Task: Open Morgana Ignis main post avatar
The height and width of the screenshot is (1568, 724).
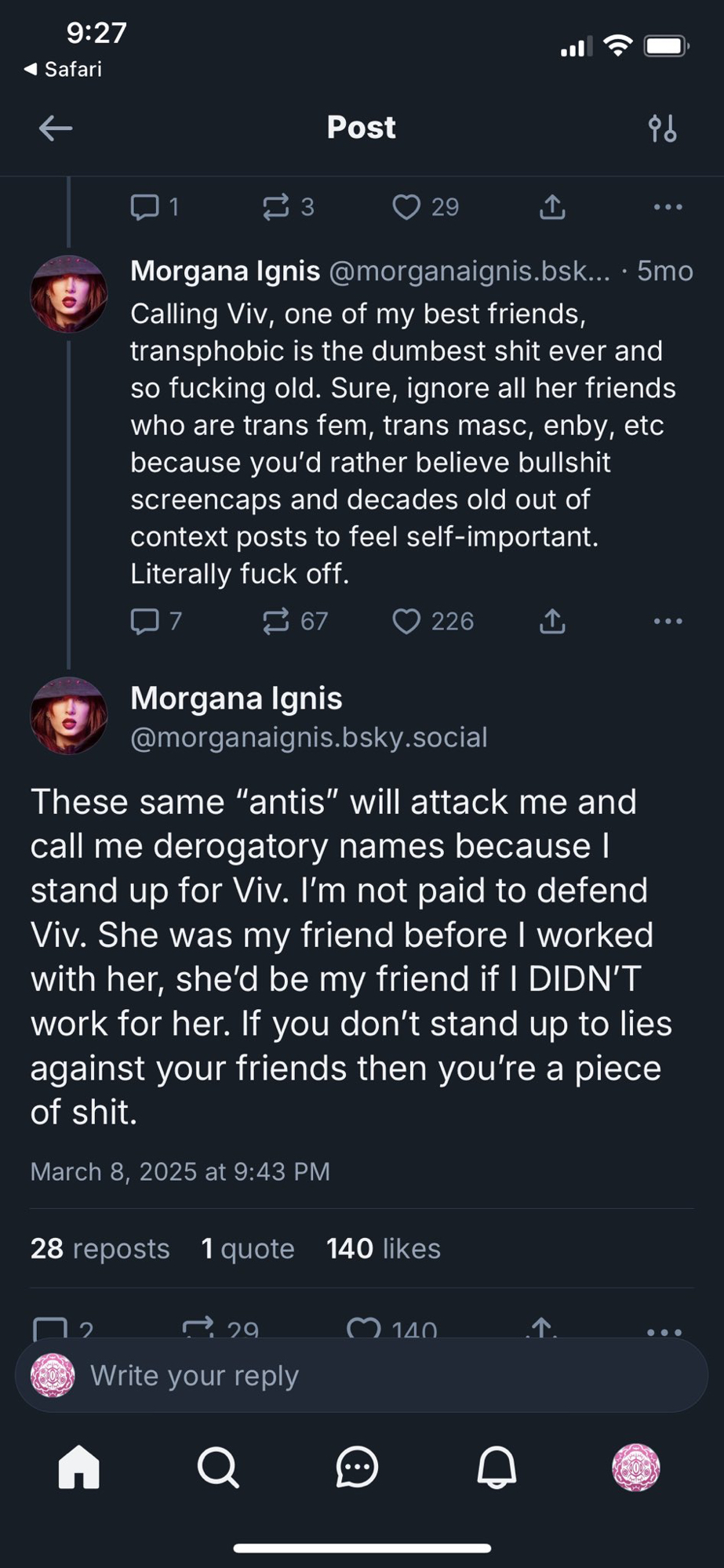Action: pos(68,715)
